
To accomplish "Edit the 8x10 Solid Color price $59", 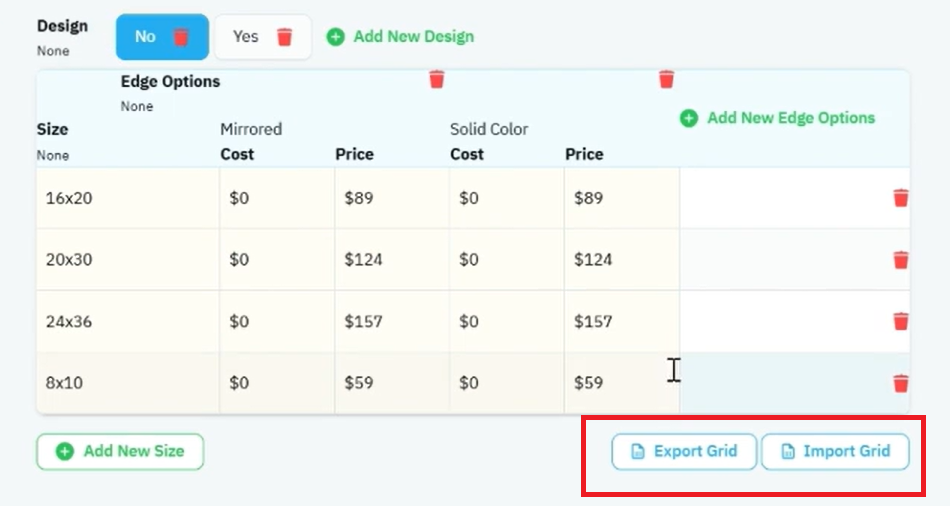I will [x=622, y=383].
